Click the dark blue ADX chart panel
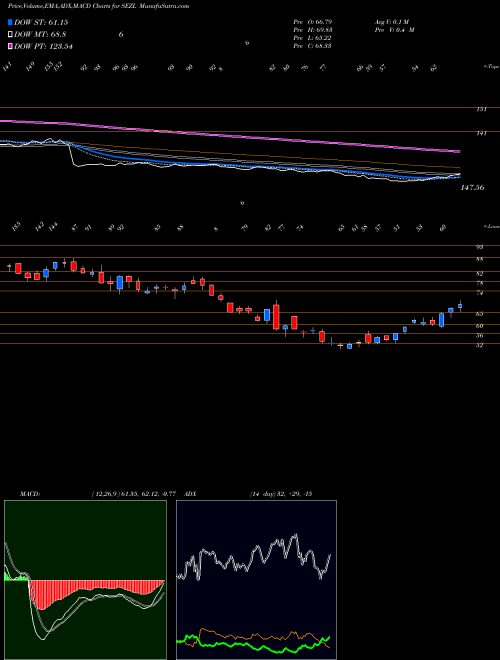This screenshot has height=660, width=500. pyautogui.click(x=256, y=580)
